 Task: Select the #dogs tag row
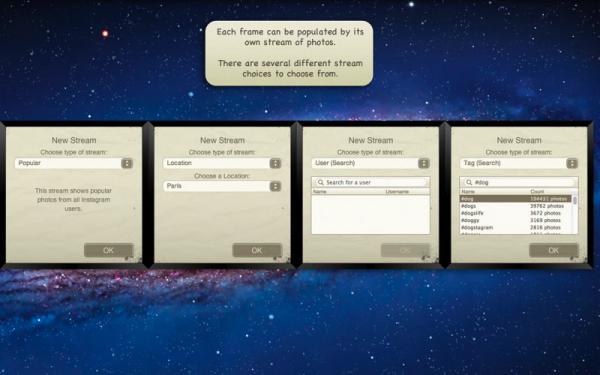515,206
